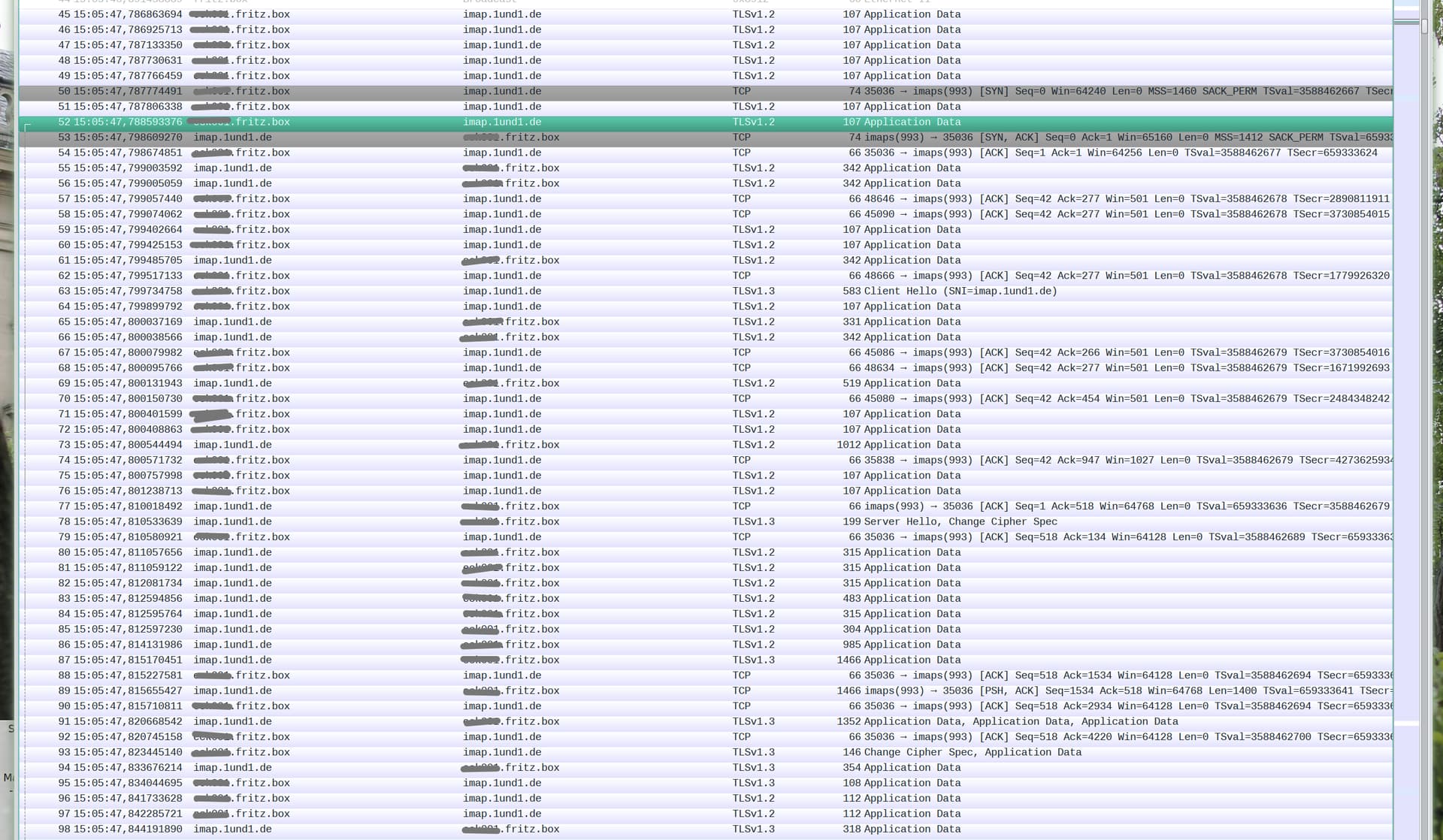The image size is (1443, 840).
Task: Select packet 57 from port 48646
Action: tap(706, 199)
